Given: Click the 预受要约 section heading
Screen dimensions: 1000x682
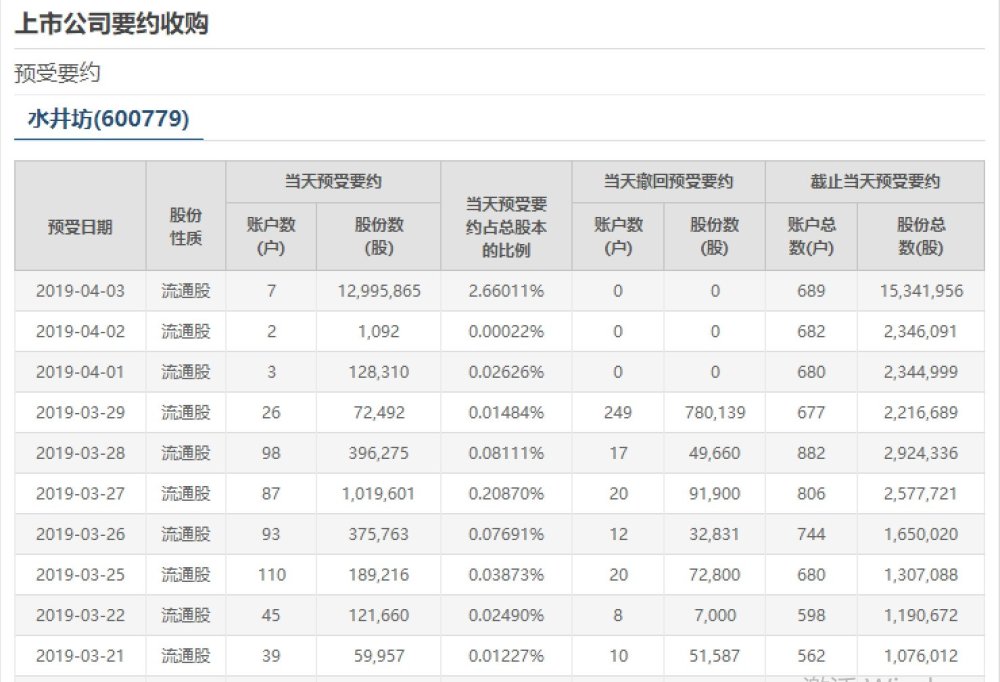Looking at the screenshot, I should pyautogui.click(x=57, y=73).
